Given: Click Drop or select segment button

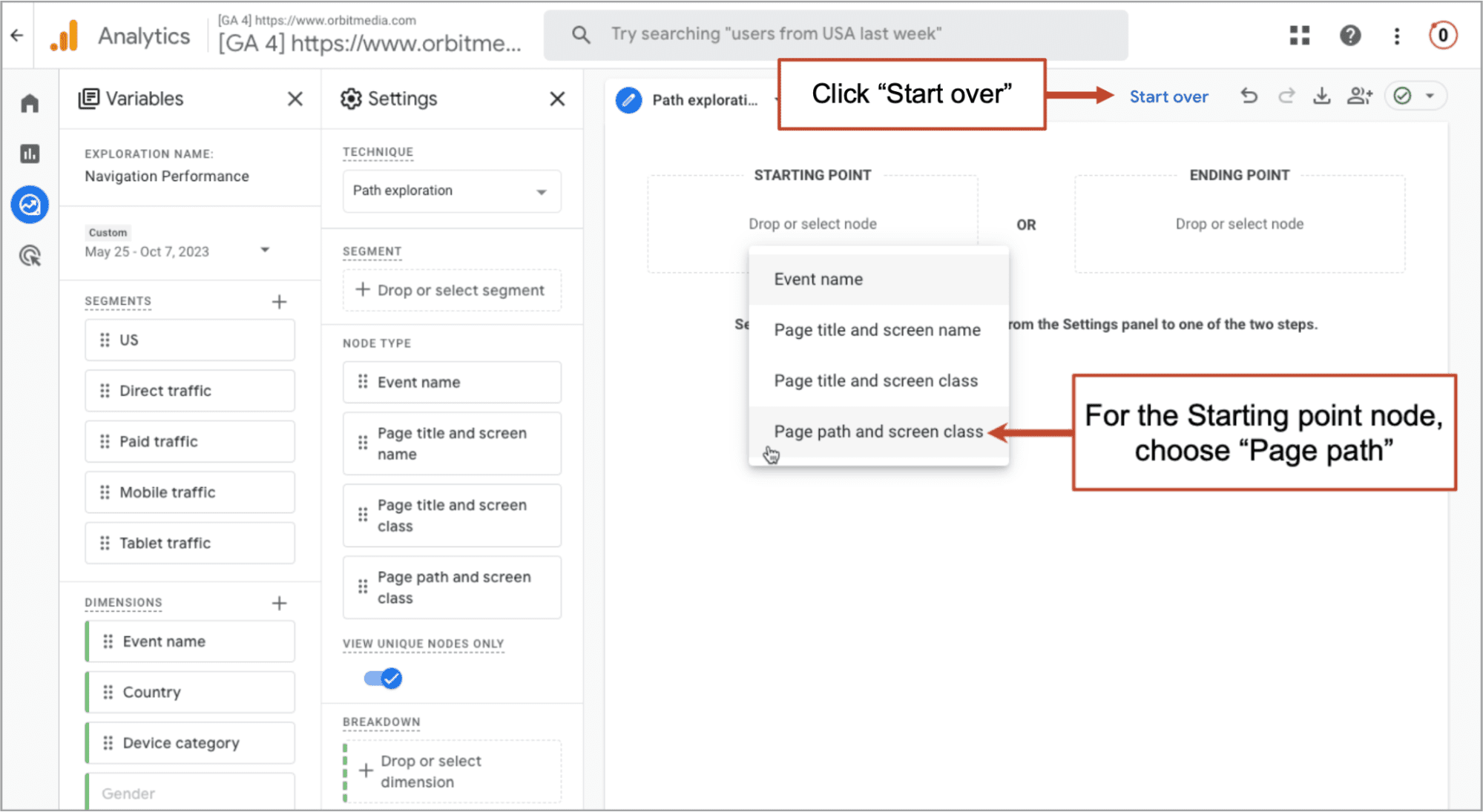Looking at the screenshot, I should [x=451, y=290].
